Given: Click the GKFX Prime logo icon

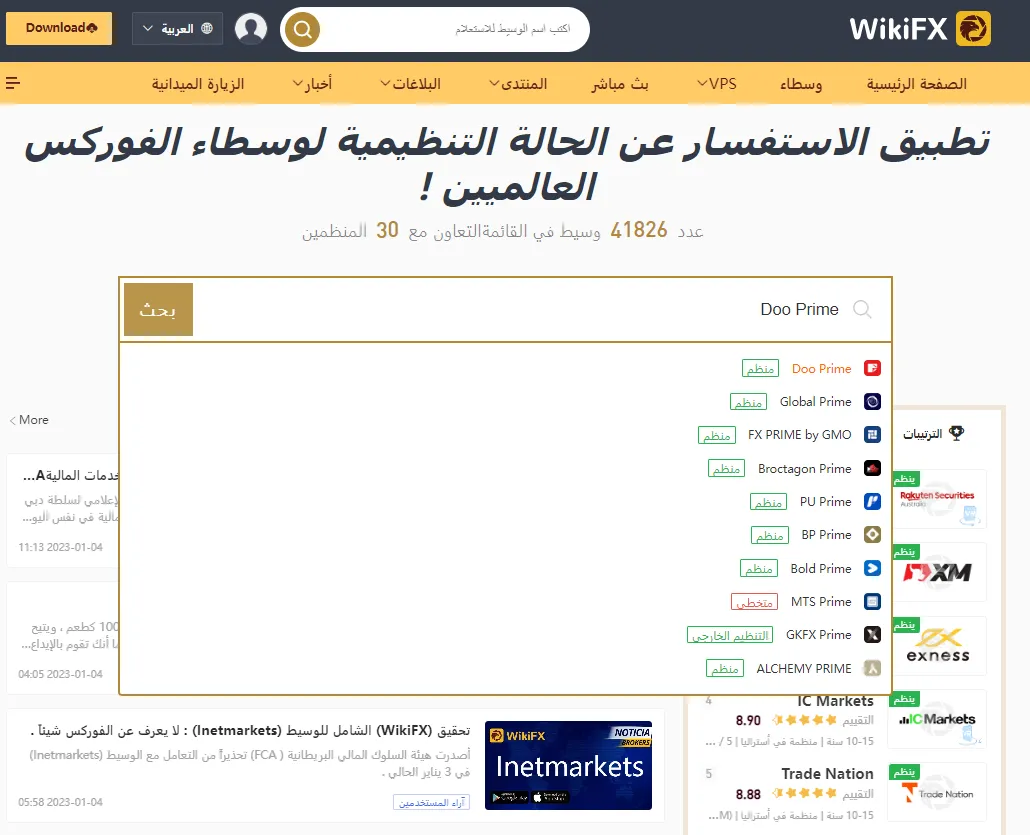Looking at the screenshot, I should tap(872, 635).
